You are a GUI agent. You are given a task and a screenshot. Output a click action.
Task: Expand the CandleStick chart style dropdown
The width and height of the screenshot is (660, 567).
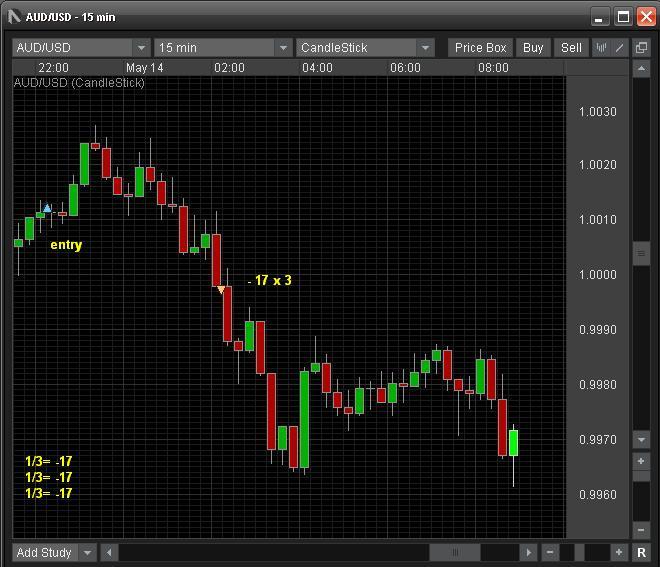[425, 48]
